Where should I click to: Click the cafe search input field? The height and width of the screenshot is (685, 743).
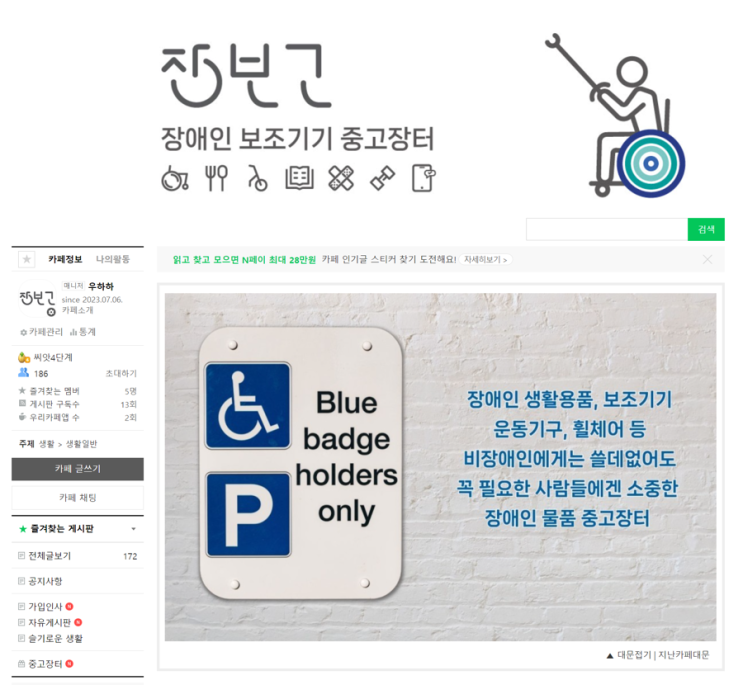pyautogui.click(x=607, y=229)
